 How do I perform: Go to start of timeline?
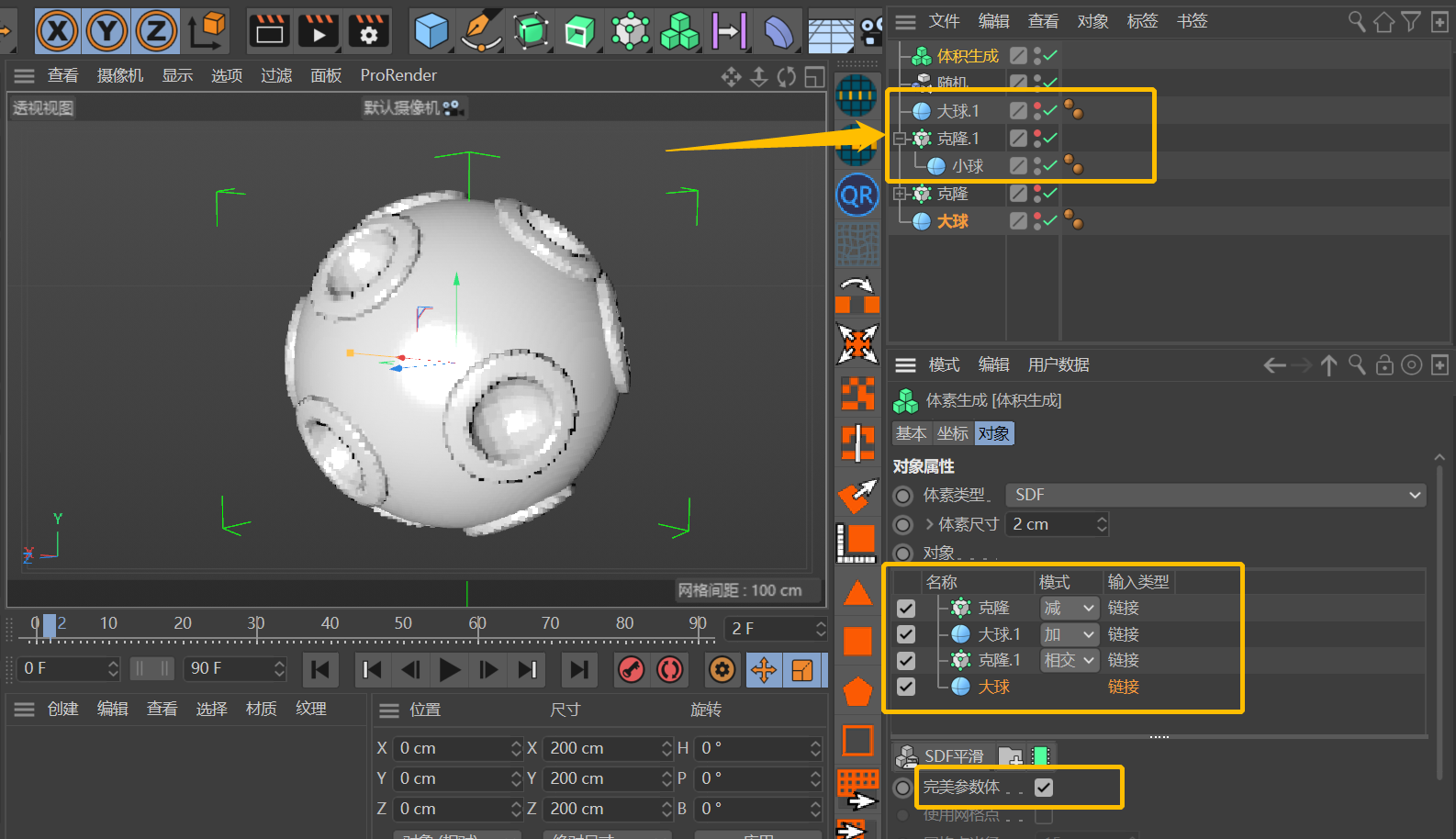coord(320,670)
